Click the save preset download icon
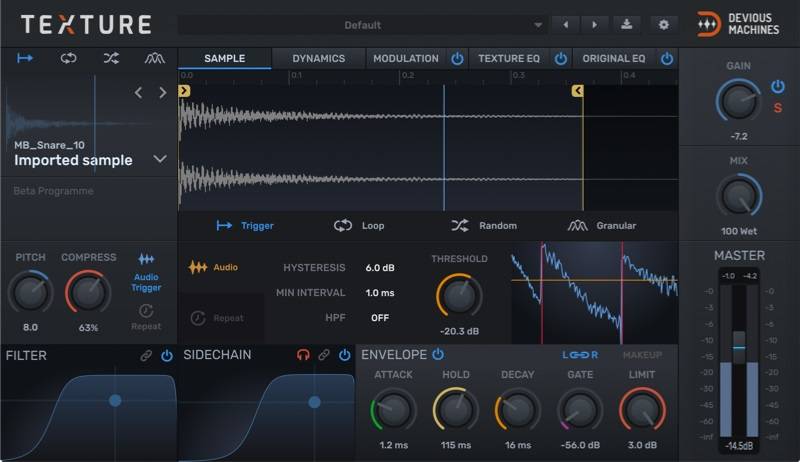This screenshot has width=800, height=462. [x=627, y=24]
